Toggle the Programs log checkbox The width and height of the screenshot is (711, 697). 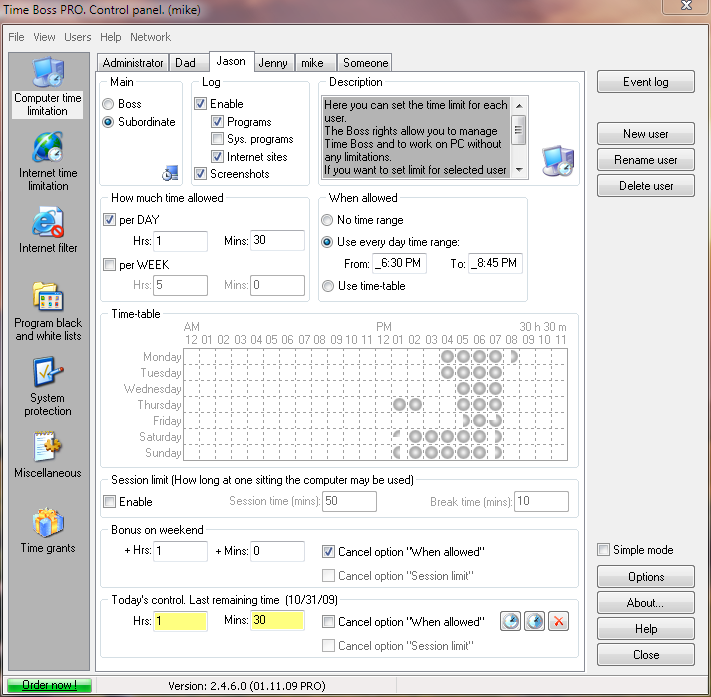(217, 122)
